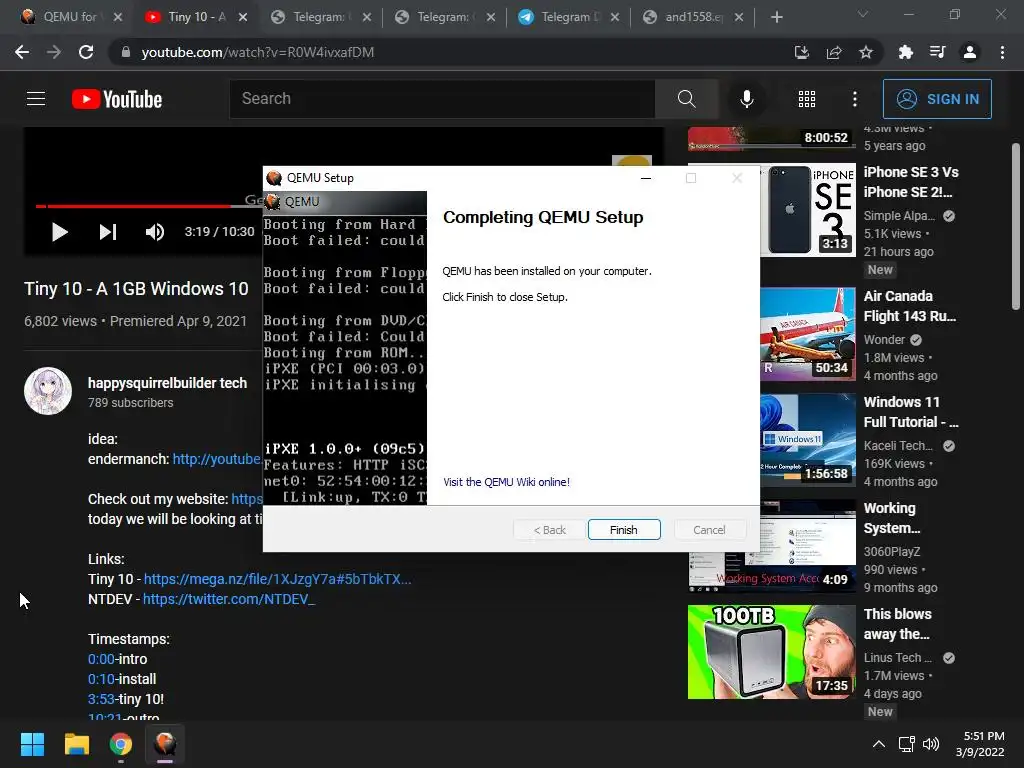Image resolution: width=1024 pixels, height=768 pixels.
Task: Open the taskbar clock and date
Action: coord(980,744)
